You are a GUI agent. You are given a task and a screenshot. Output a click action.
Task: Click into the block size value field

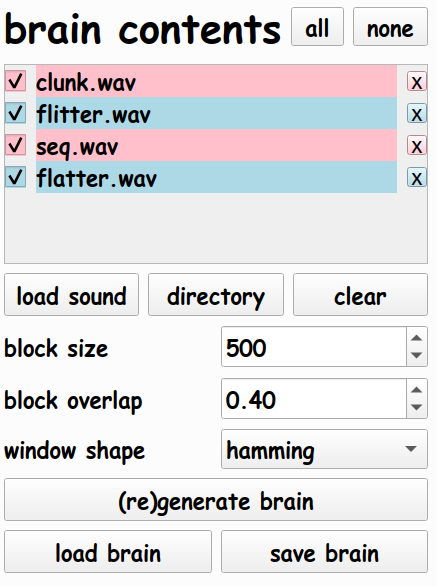[314, 347]
